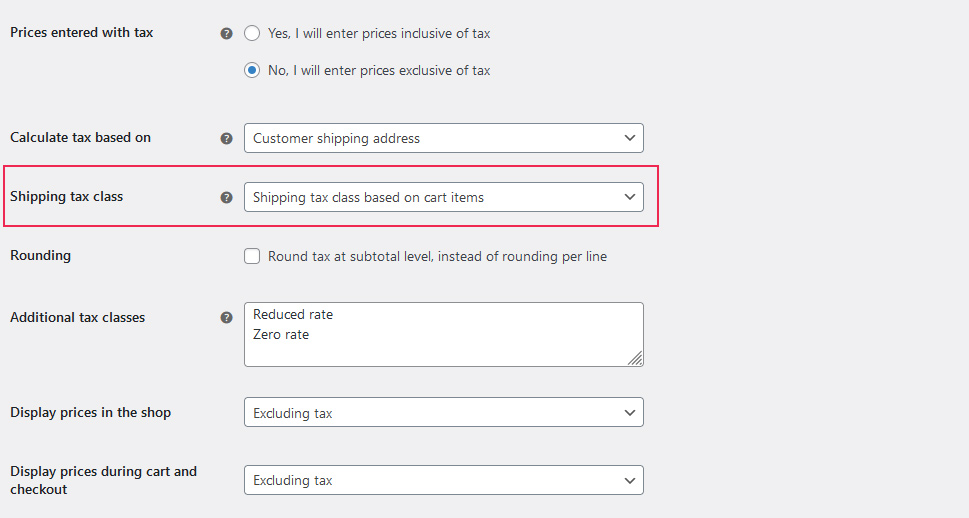Click help icon for Shipping tax class

227,197
